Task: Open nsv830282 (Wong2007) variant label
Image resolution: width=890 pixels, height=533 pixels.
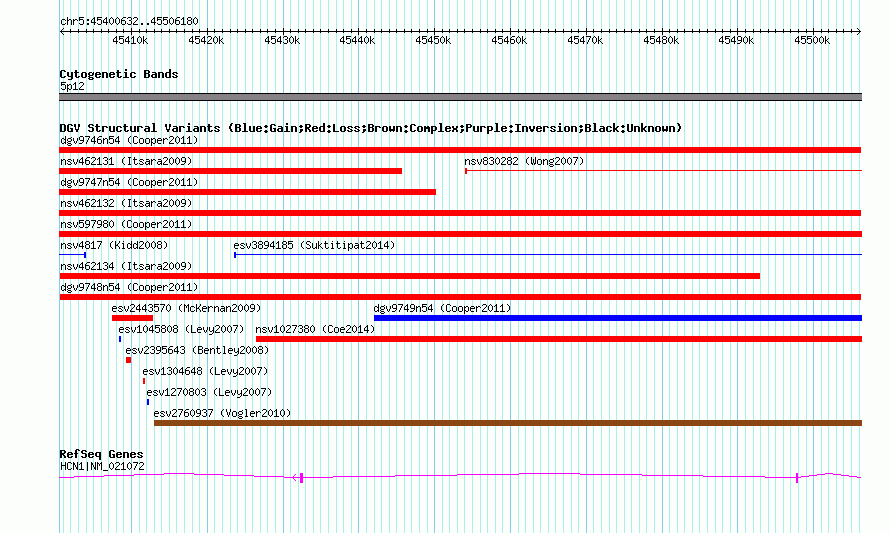Action: coord(524,161)
